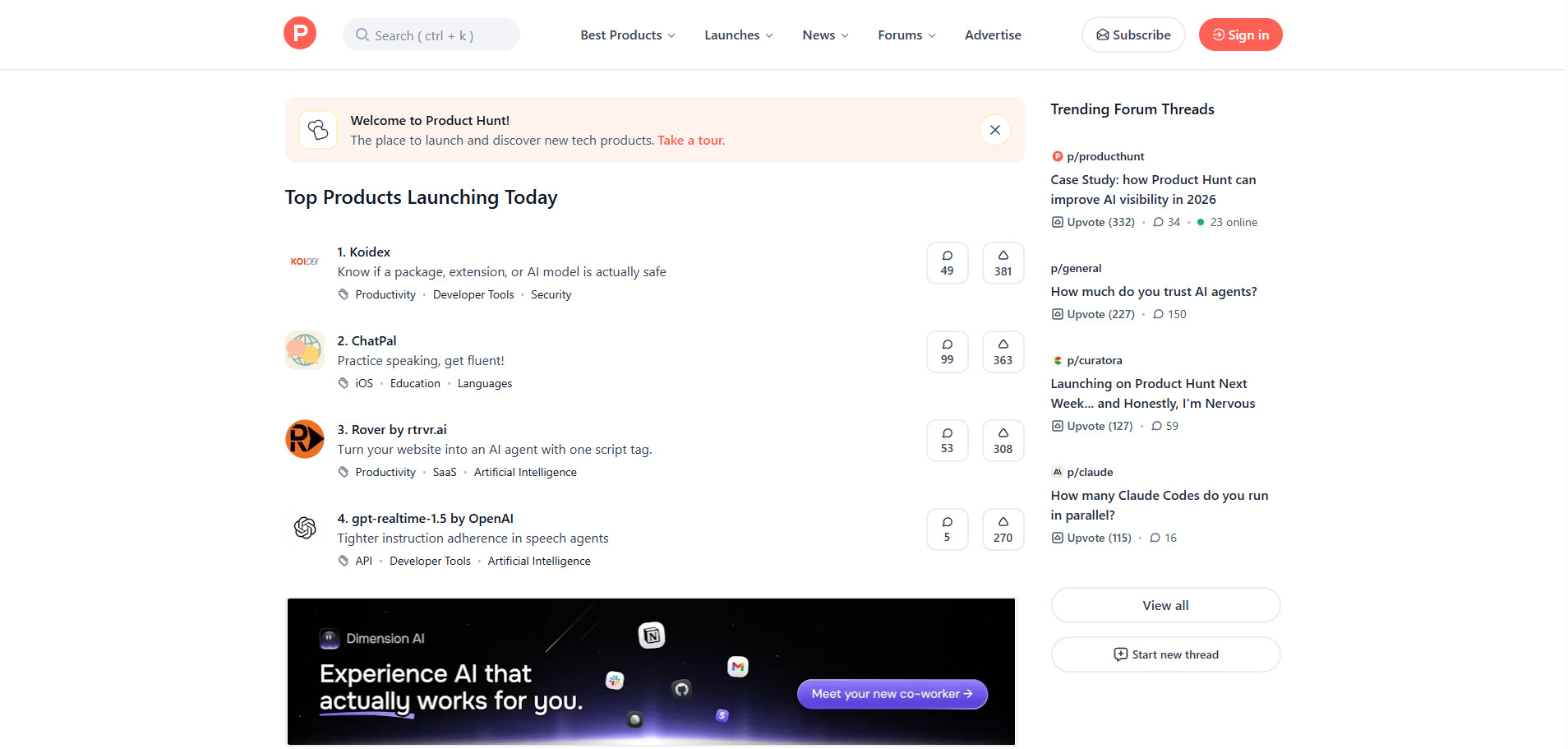Click the ChatPal globe icon

305,350
